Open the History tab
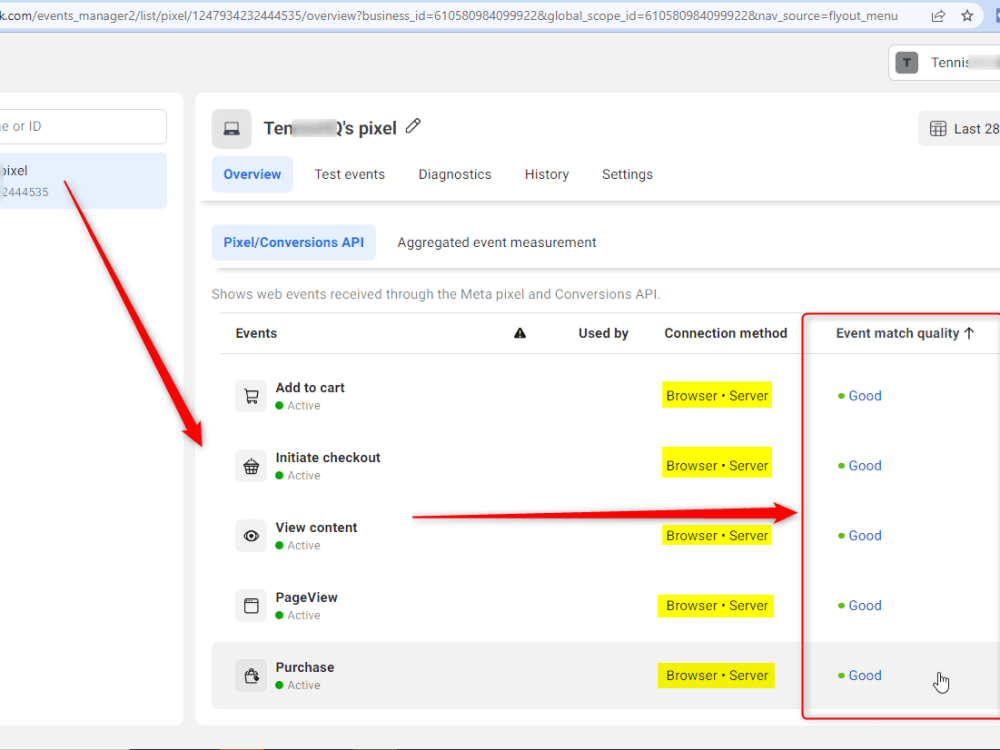 tap(547, 174)
